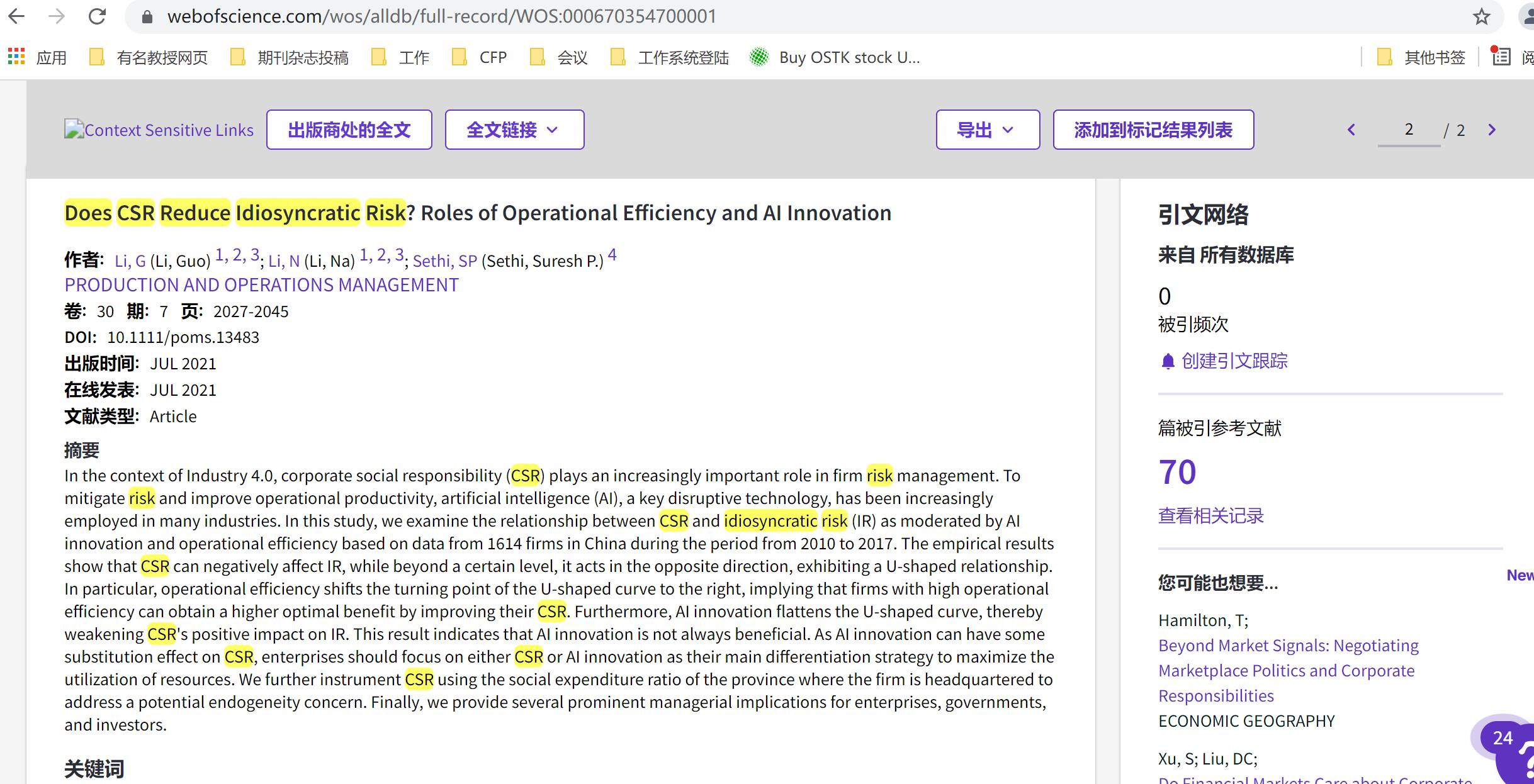Go to previous record arrow
The image size is (1534, 784).
point(1351,130)
